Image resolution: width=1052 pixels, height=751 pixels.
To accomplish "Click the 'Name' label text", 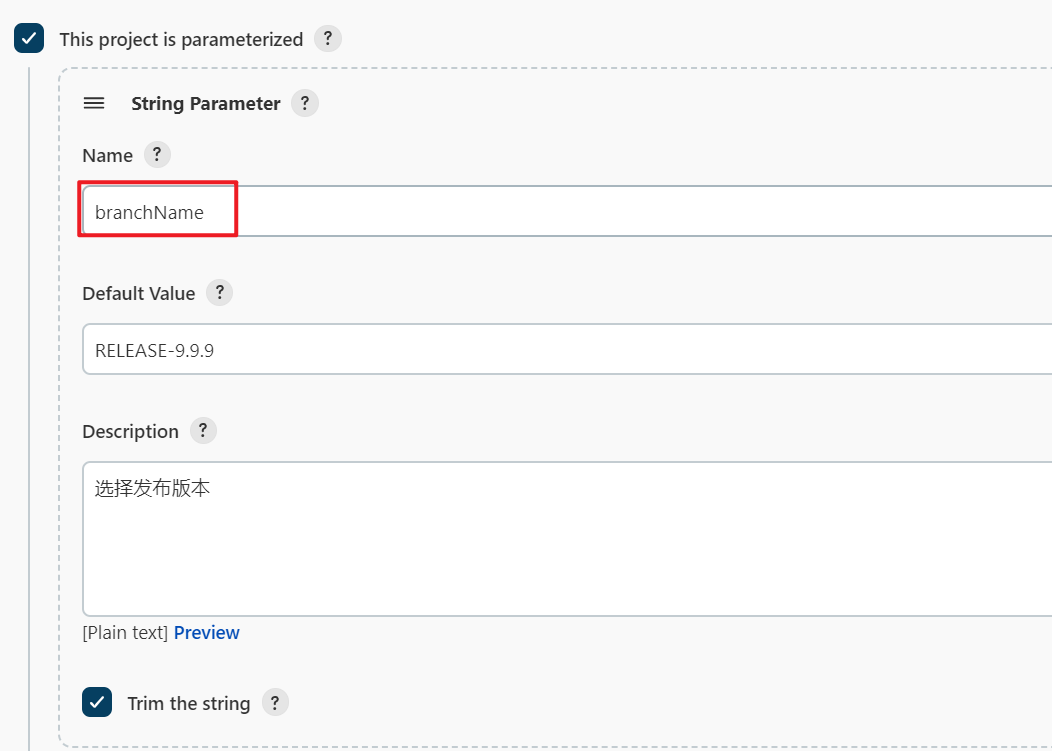I will 107,156.
